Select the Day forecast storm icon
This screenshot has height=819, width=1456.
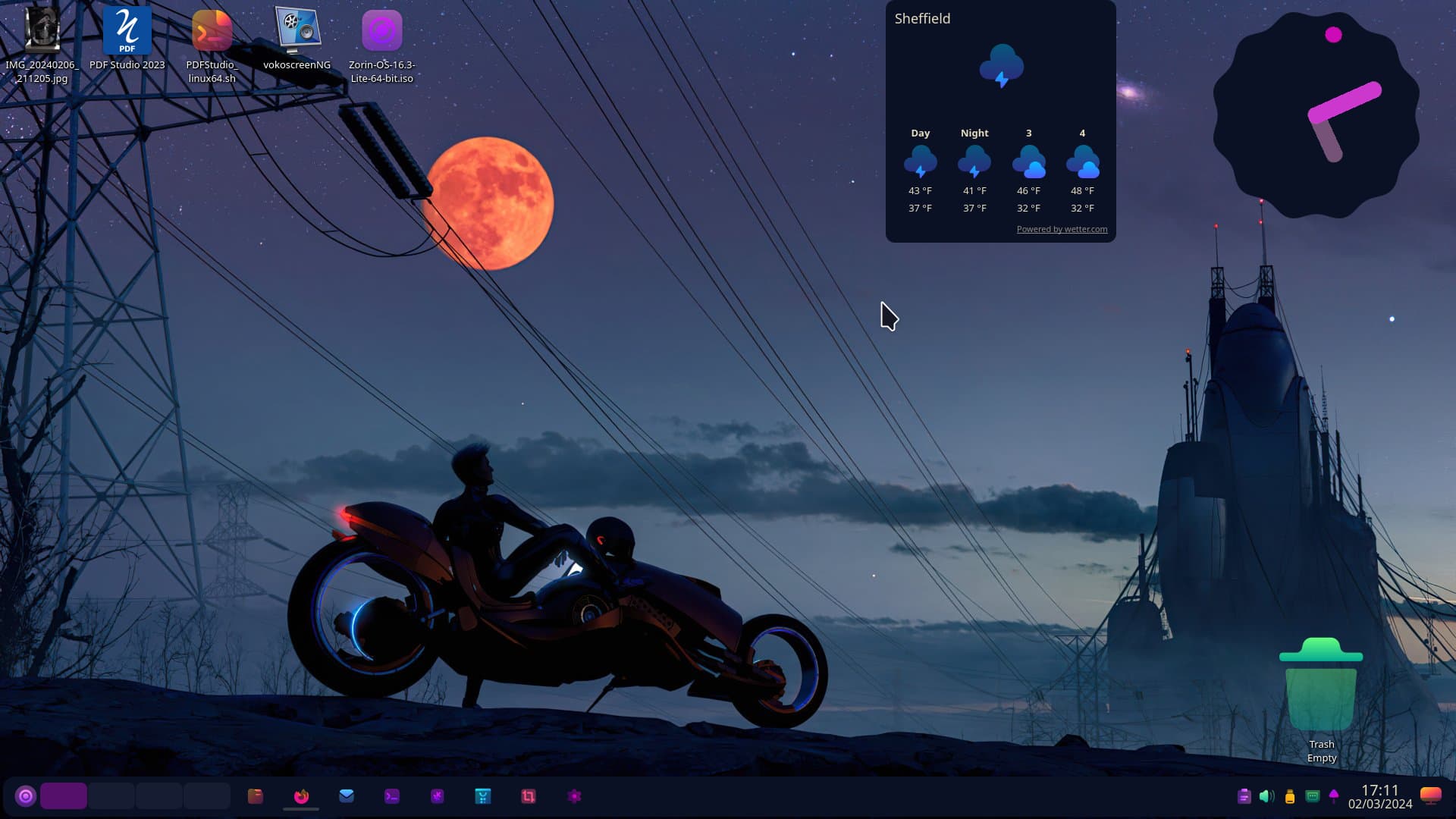tap(920, 162)
